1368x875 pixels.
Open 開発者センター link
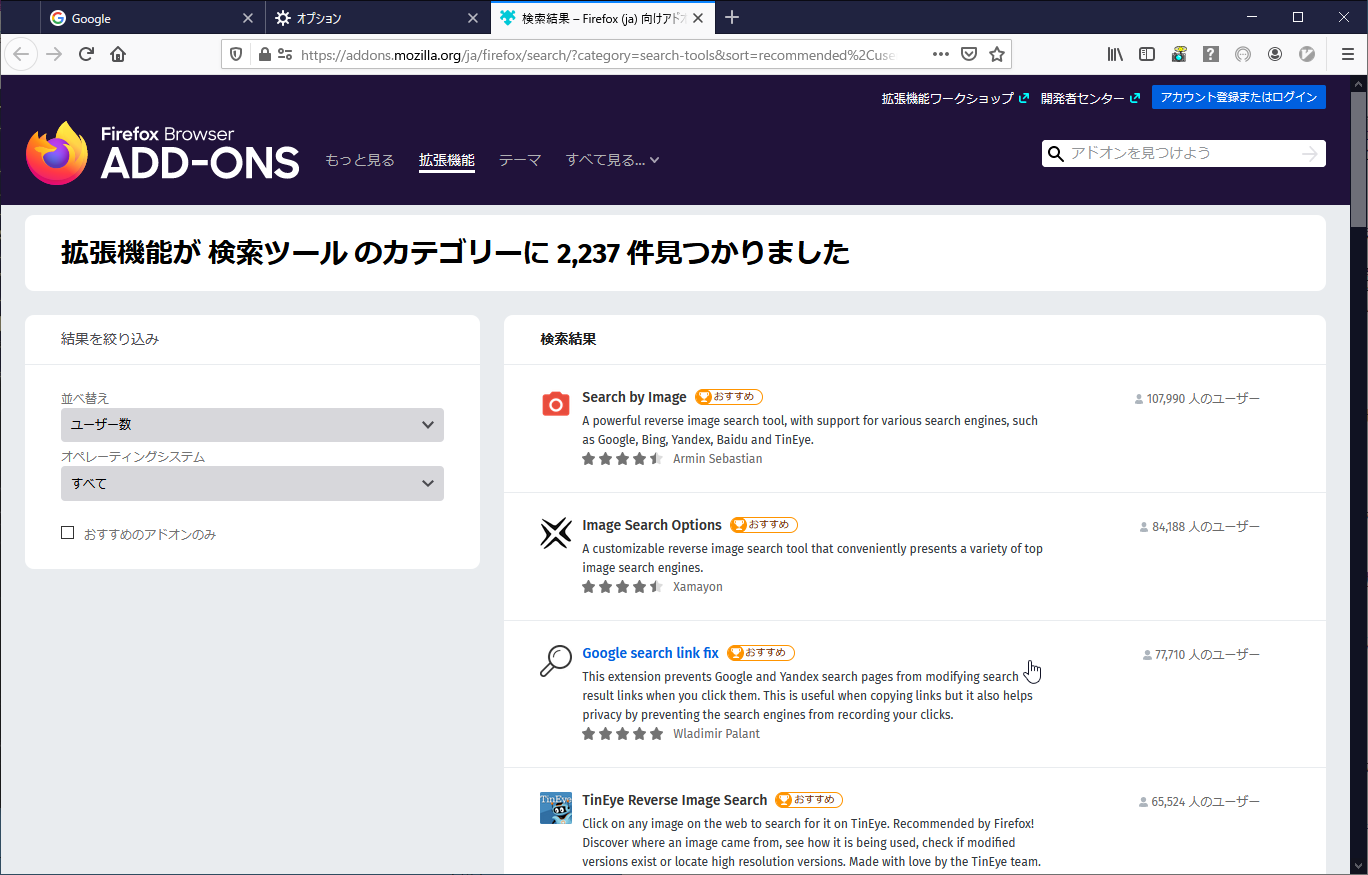tap(1090, 98)
